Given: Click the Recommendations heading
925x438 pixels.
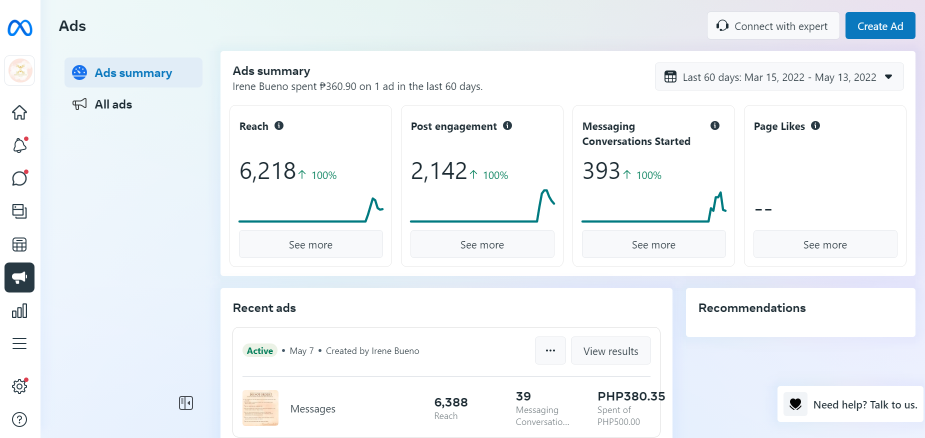Looking at the screenshot, I should (x=752, y=308).
